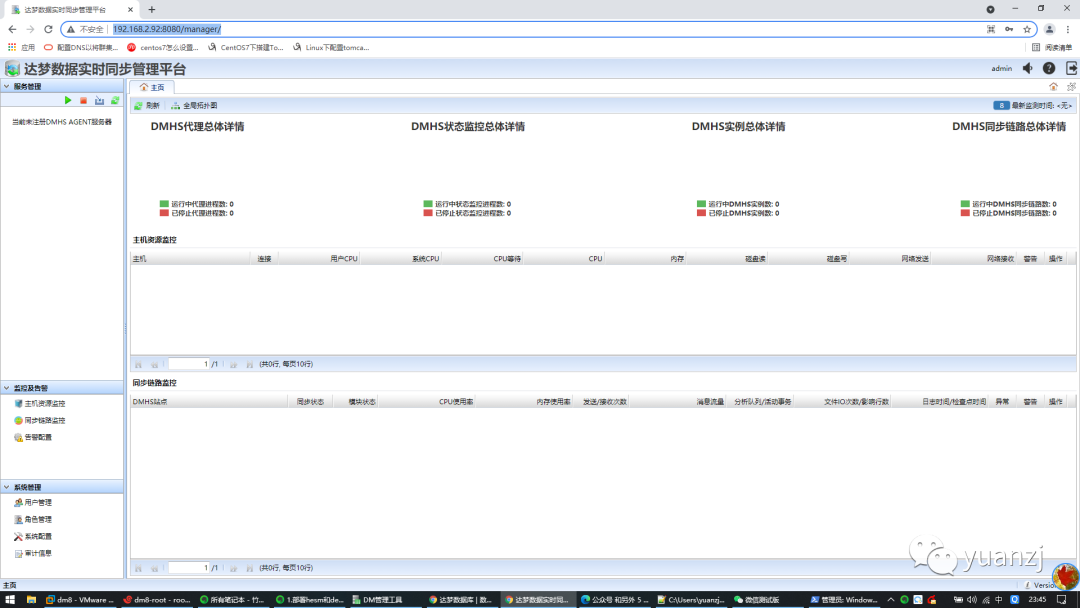
Task: Start service with green play icon
Action: pyautogui.click(x=68, y=101)
